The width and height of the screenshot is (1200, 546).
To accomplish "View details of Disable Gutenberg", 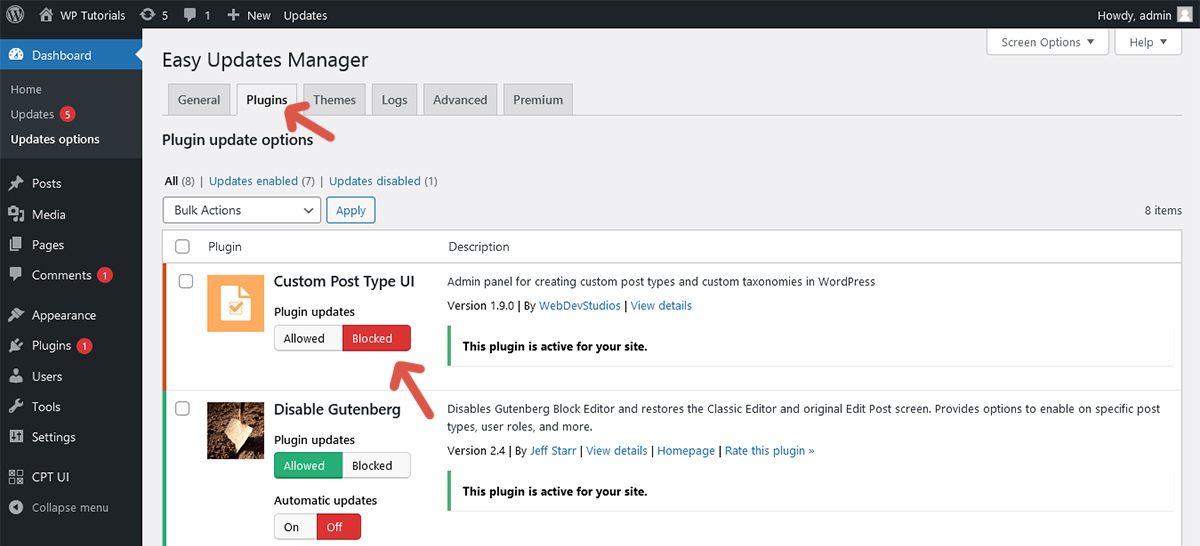I will 617,451.
